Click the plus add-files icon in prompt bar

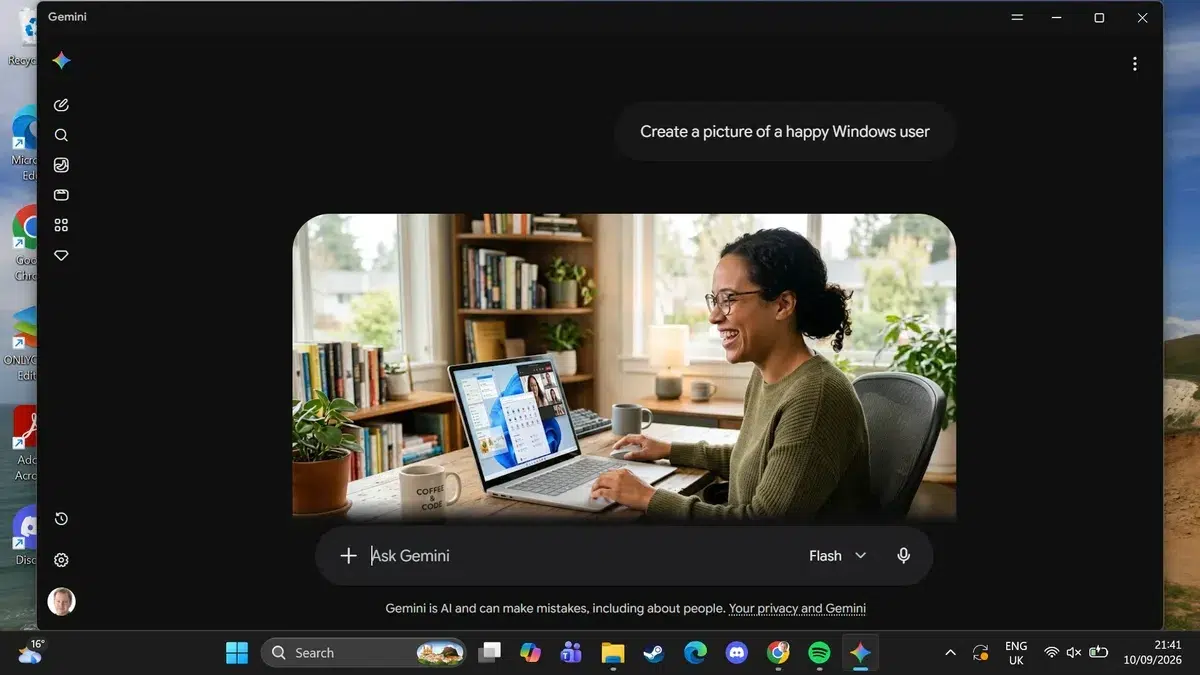(348, 556)
